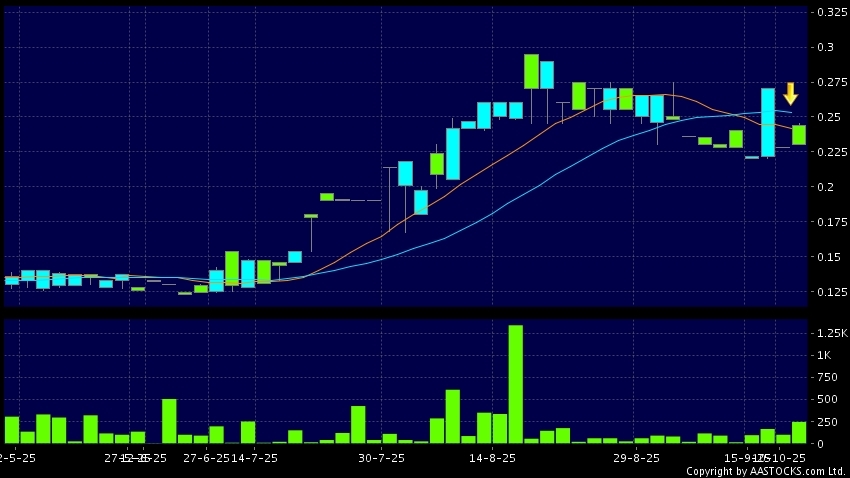Open the AASTOCKS.com Ltd. copyright link

pyautogui.click(x=765, y=470)
